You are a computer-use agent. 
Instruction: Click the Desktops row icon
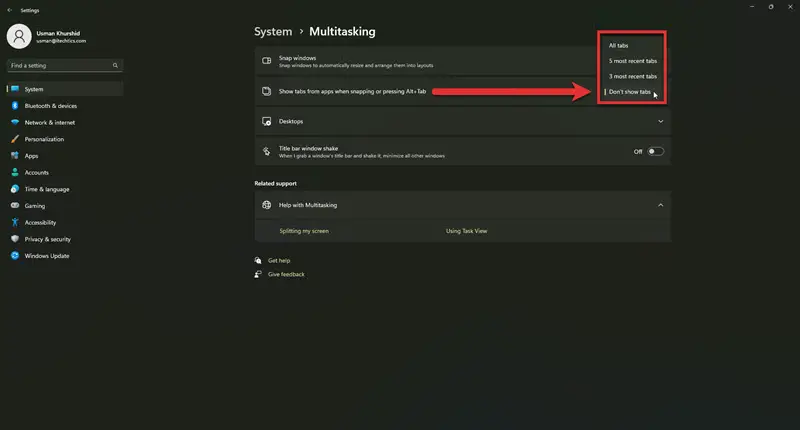coord(266,121)
